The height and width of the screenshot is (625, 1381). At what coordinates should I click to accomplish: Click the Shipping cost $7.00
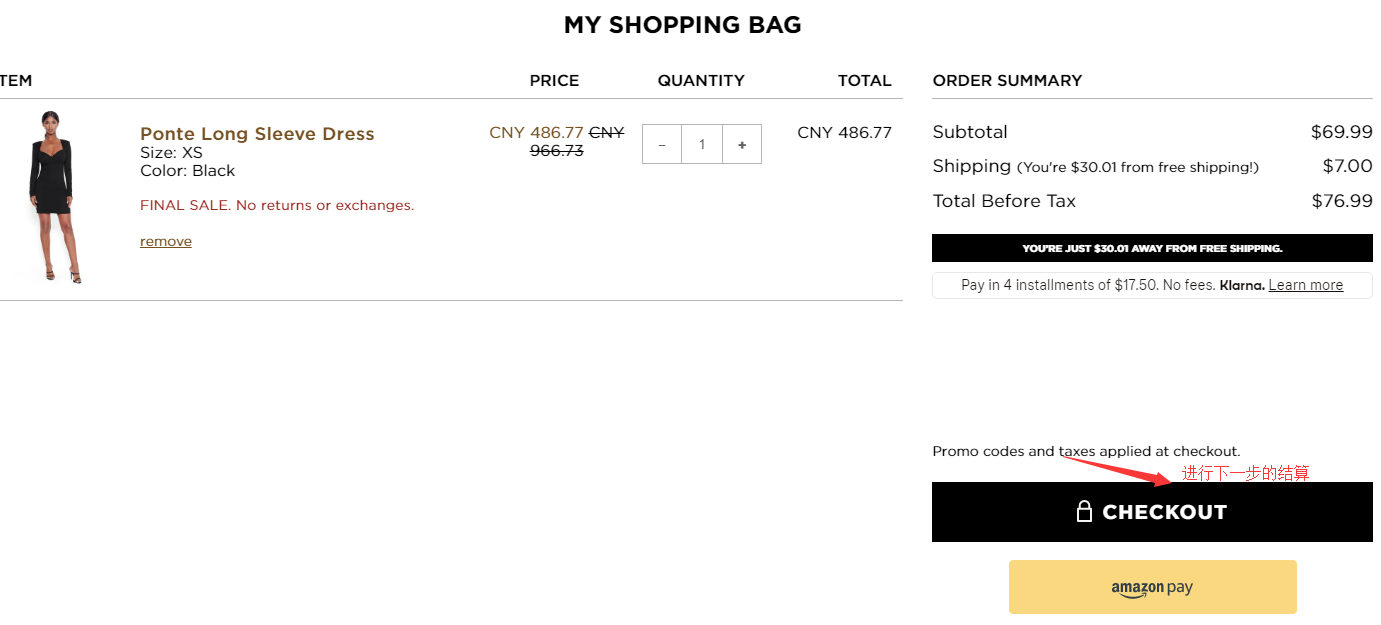point(1347,166)
